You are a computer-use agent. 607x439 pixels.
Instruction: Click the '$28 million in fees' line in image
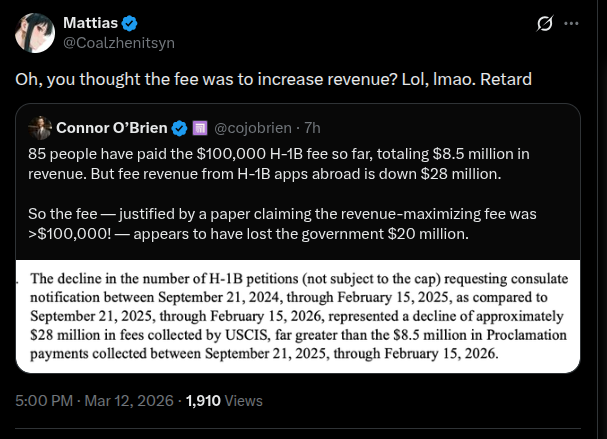click(x=298, y=335)
